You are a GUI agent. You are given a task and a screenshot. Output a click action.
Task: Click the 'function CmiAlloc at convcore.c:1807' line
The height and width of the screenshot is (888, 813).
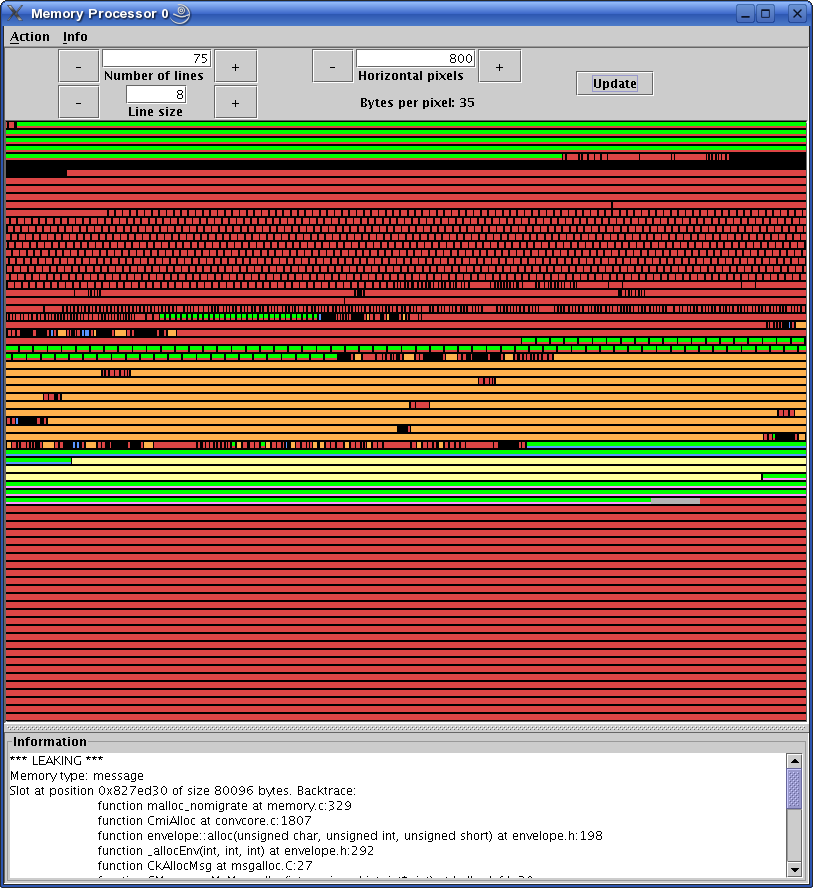point(204,821)
